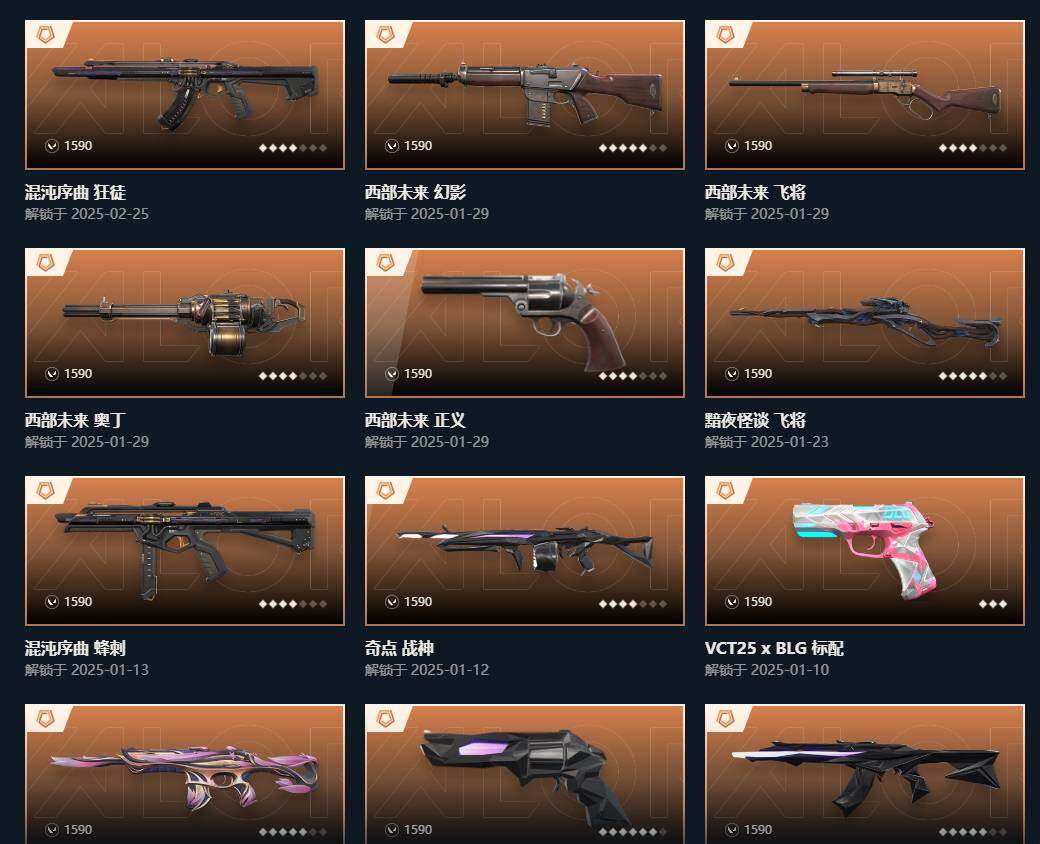Click the 西部未来 奥丁 machine gun image

tap(185, 323)
